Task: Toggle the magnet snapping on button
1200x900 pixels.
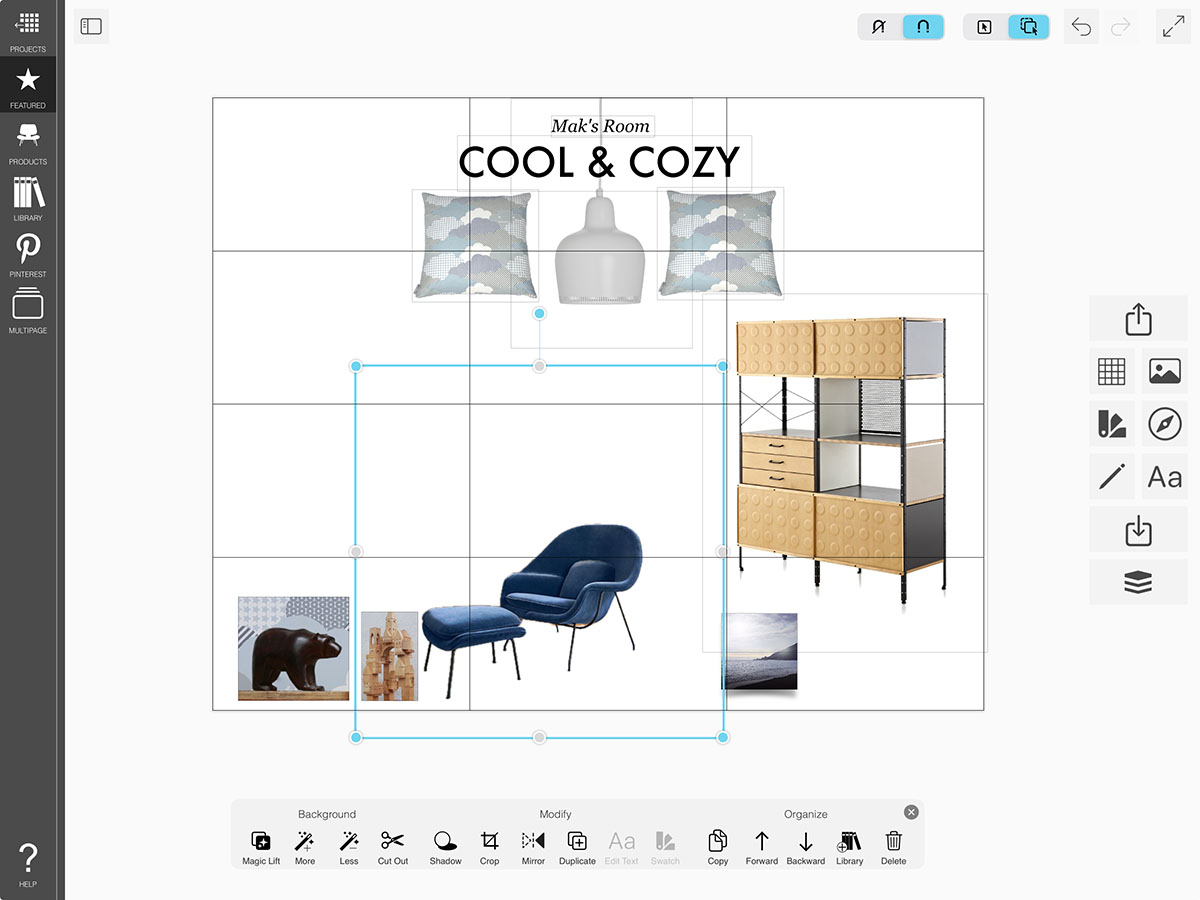Action: (923, 27)
